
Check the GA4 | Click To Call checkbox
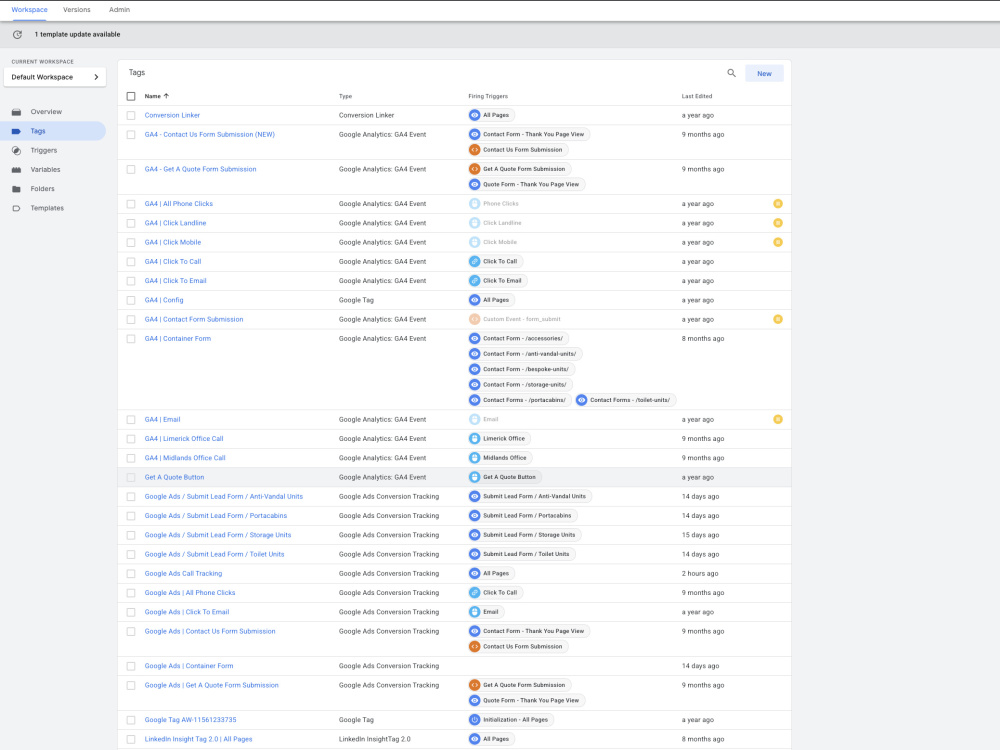click(x=131, y=261)
